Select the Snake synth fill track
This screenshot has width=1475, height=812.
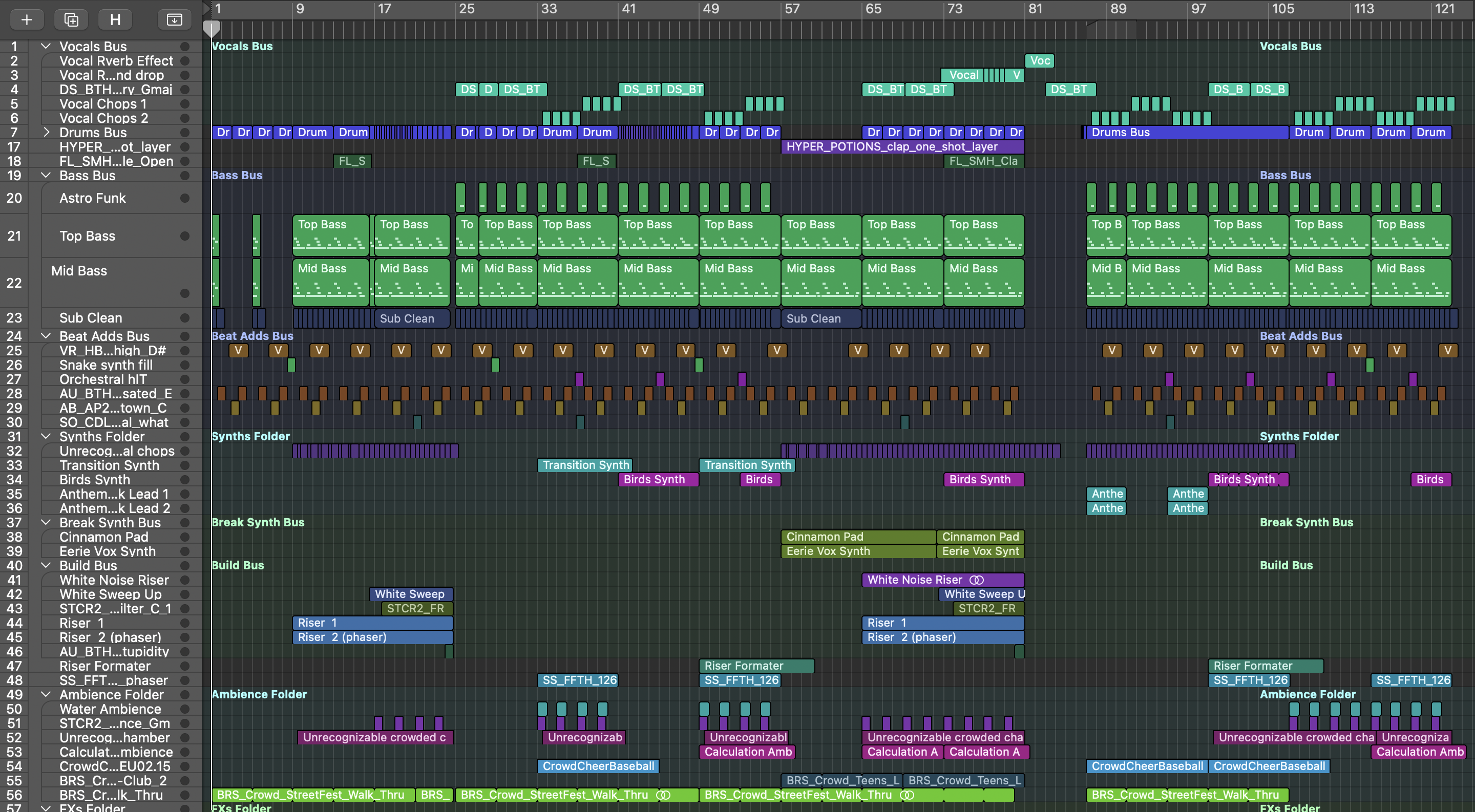[x=106, y=365]
